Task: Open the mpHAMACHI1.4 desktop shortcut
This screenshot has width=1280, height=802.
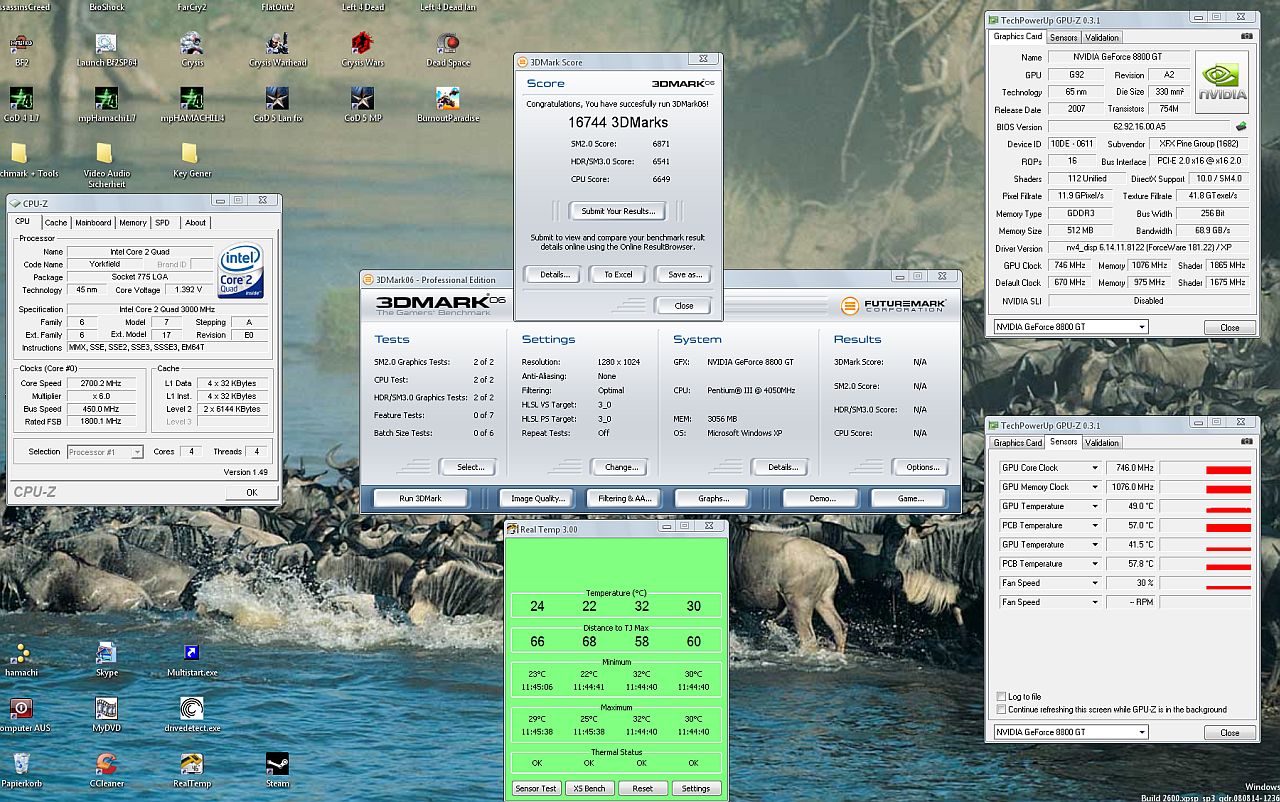Action: (192, 105)
